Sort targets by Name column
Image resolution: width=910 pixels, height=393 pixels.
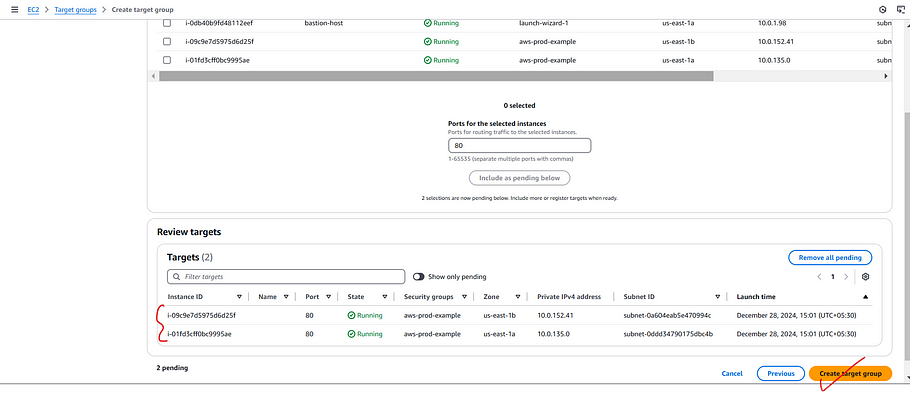click(286, 297)
